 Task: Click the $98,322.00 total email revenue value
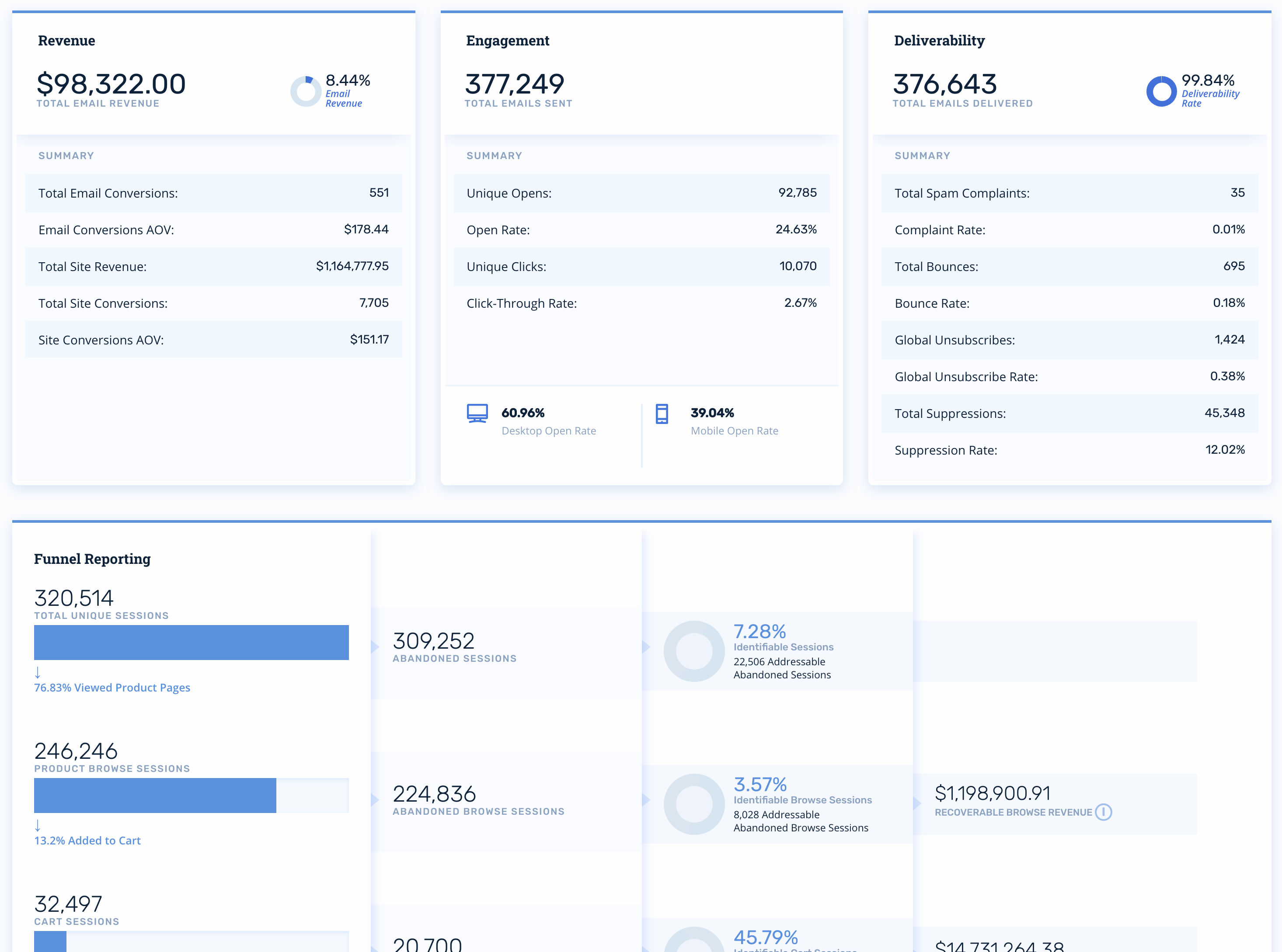coord(111,84)
